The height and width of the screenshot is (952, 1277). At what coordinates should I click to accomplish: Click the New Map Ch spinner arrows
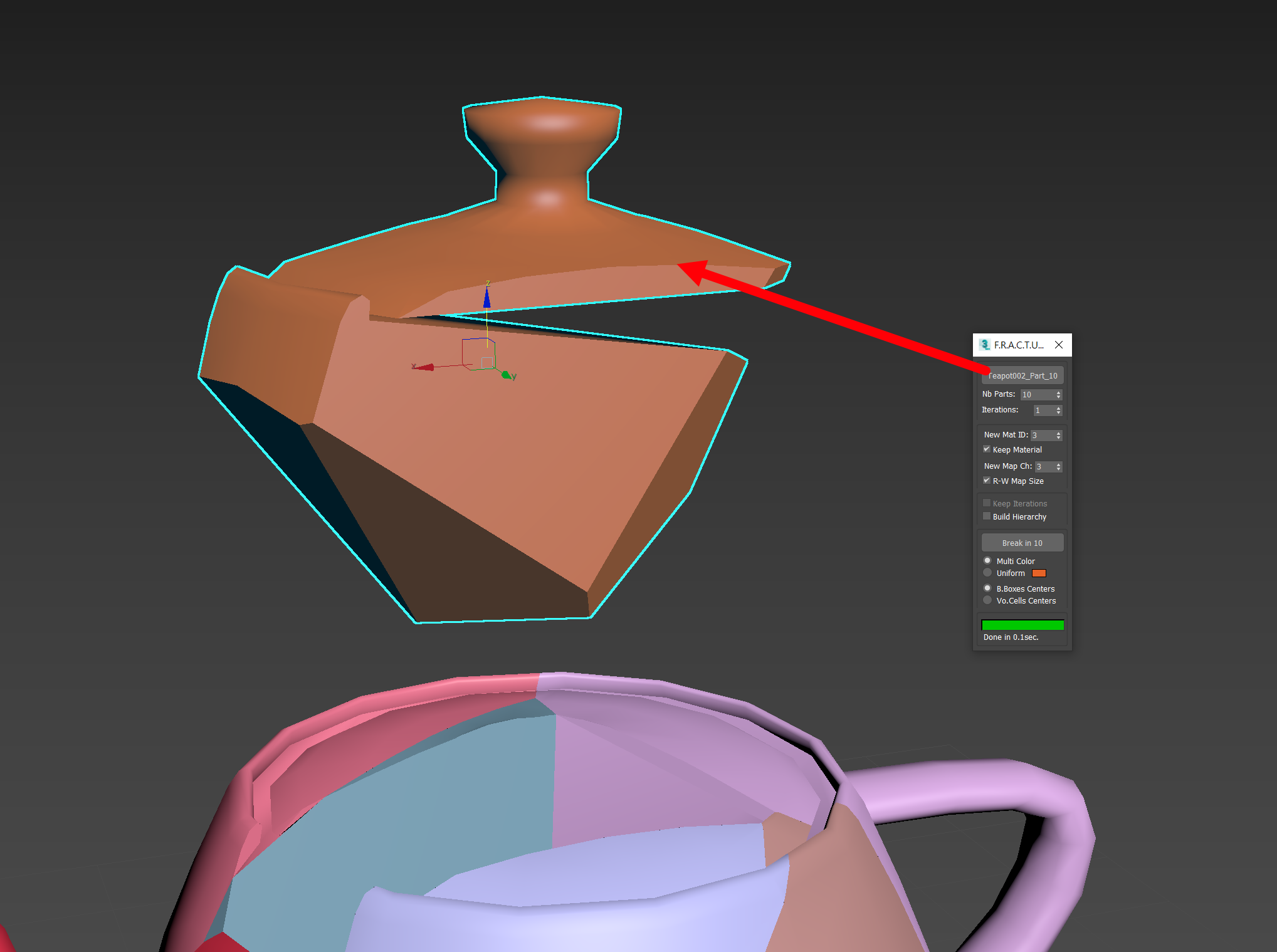1059,466
